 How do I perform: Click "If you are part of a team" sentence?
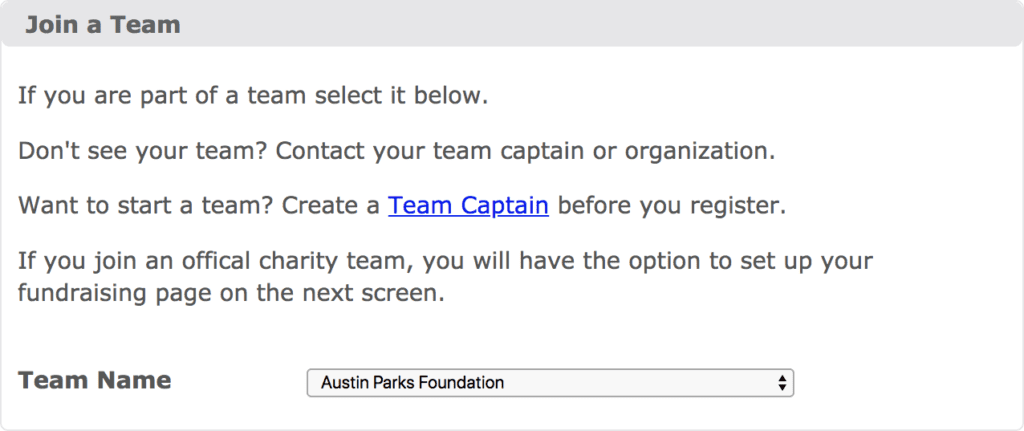click(150, 98)
